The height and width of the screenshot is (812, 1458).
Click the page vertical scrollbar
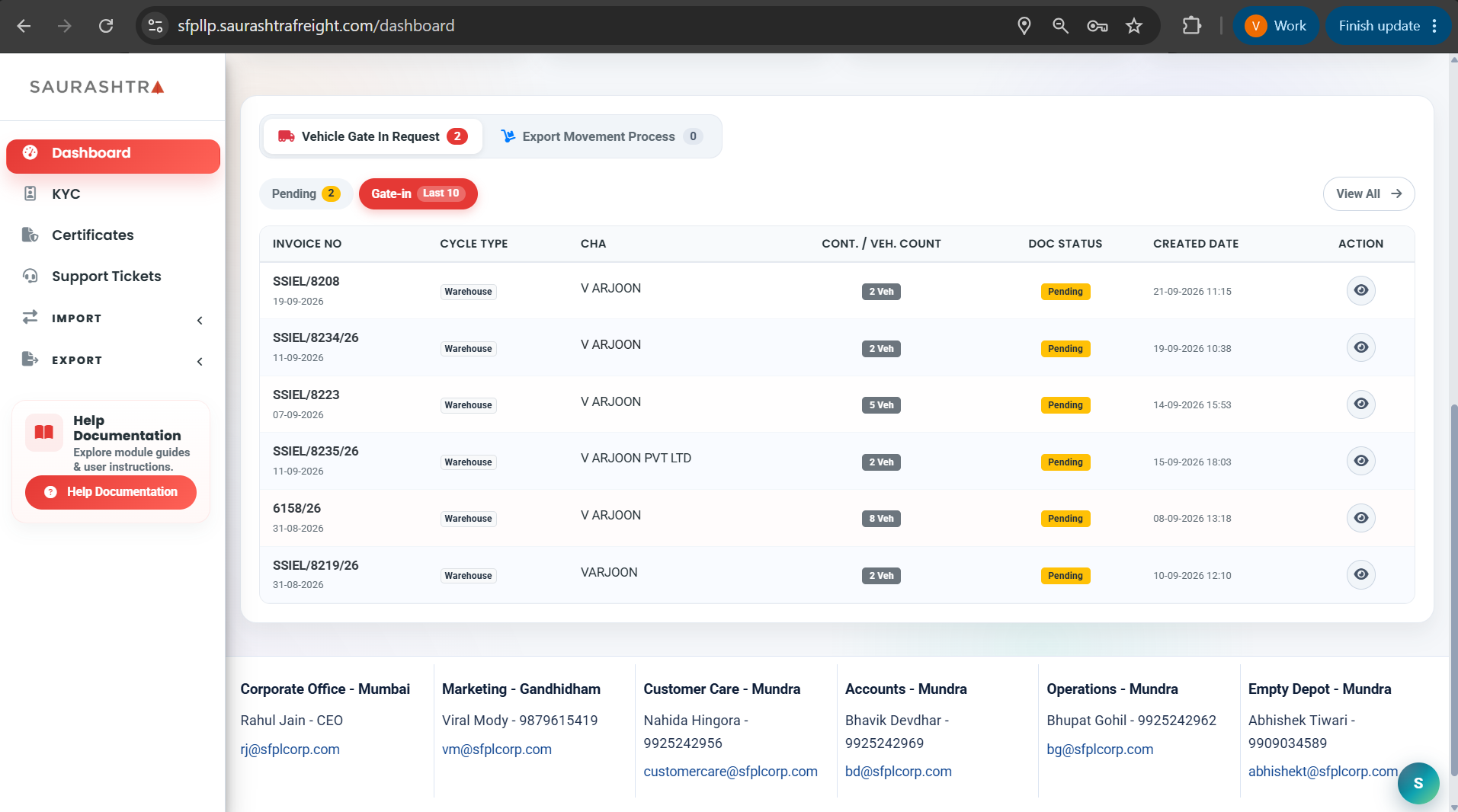1453,590
